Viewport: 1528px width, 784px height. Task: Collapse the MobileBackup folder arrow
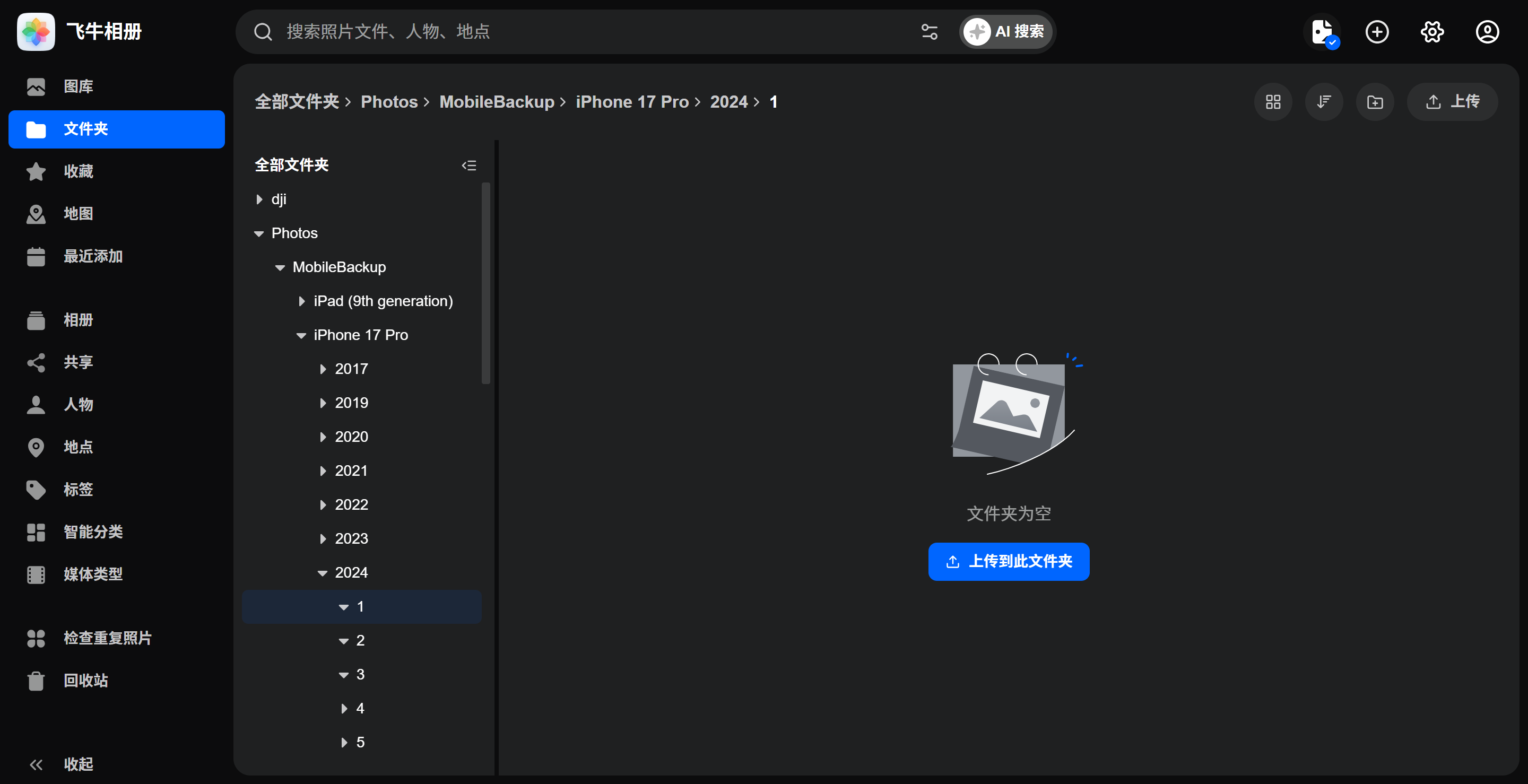281,267
